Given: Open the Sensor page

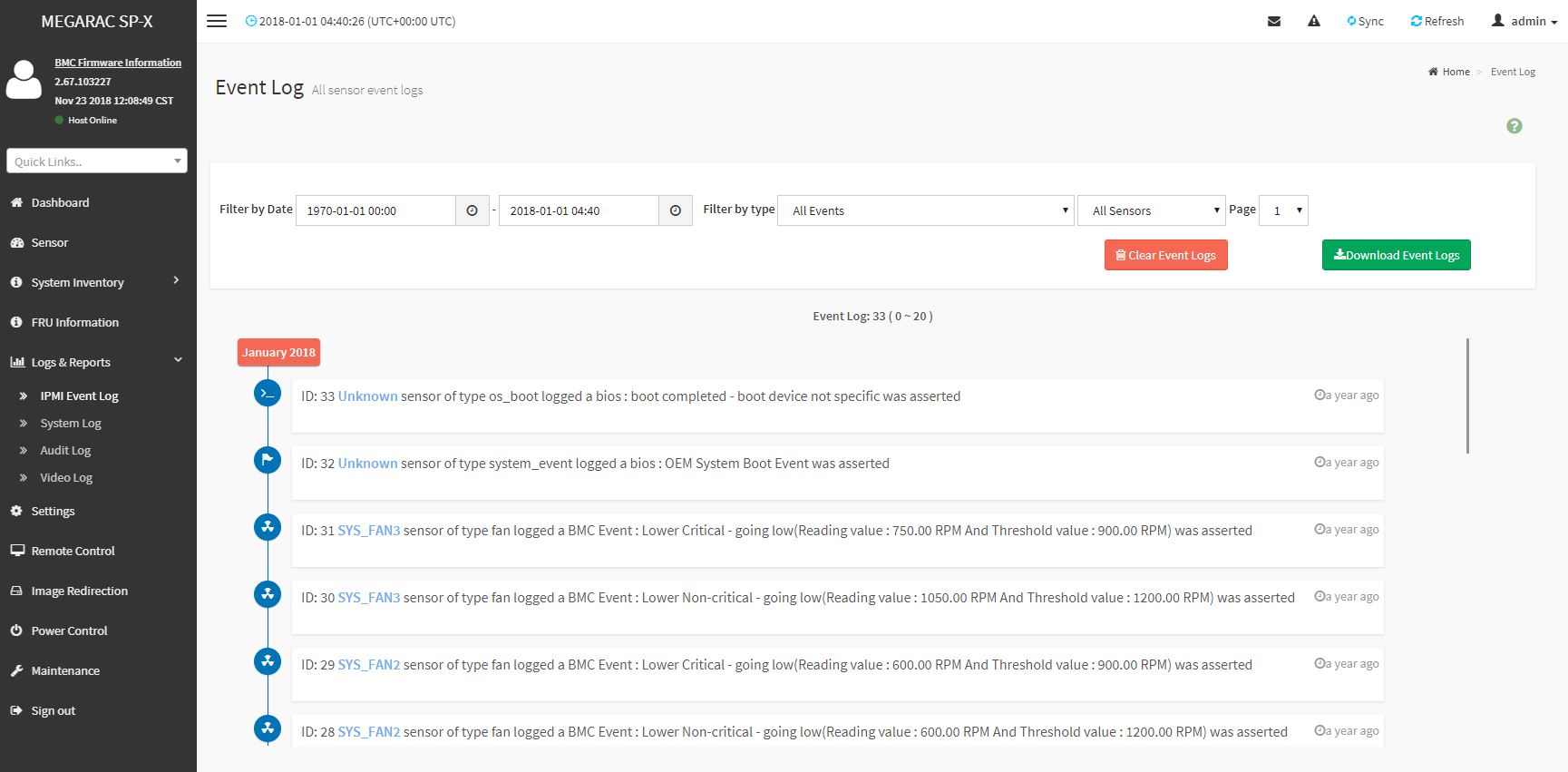Looking at the screenshot, I should click(x=50, y=242).
